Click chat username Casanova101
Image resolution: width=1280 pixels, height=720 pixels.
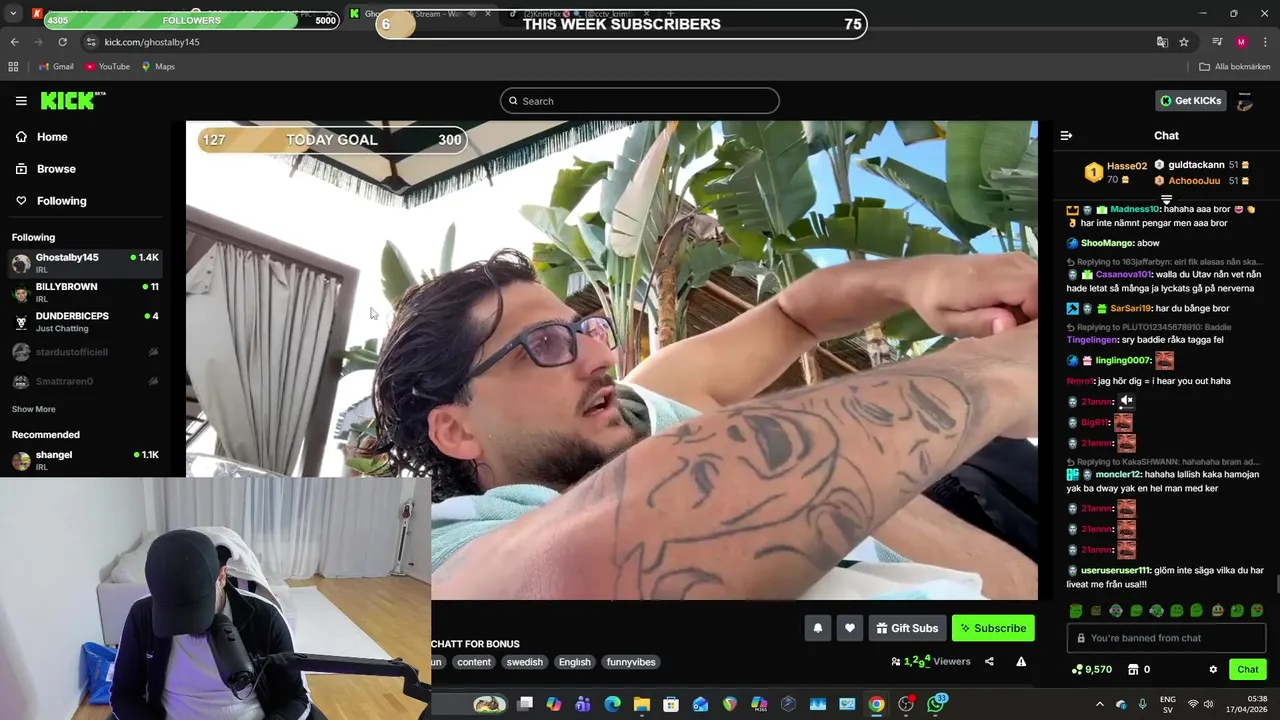[1123, 274]
